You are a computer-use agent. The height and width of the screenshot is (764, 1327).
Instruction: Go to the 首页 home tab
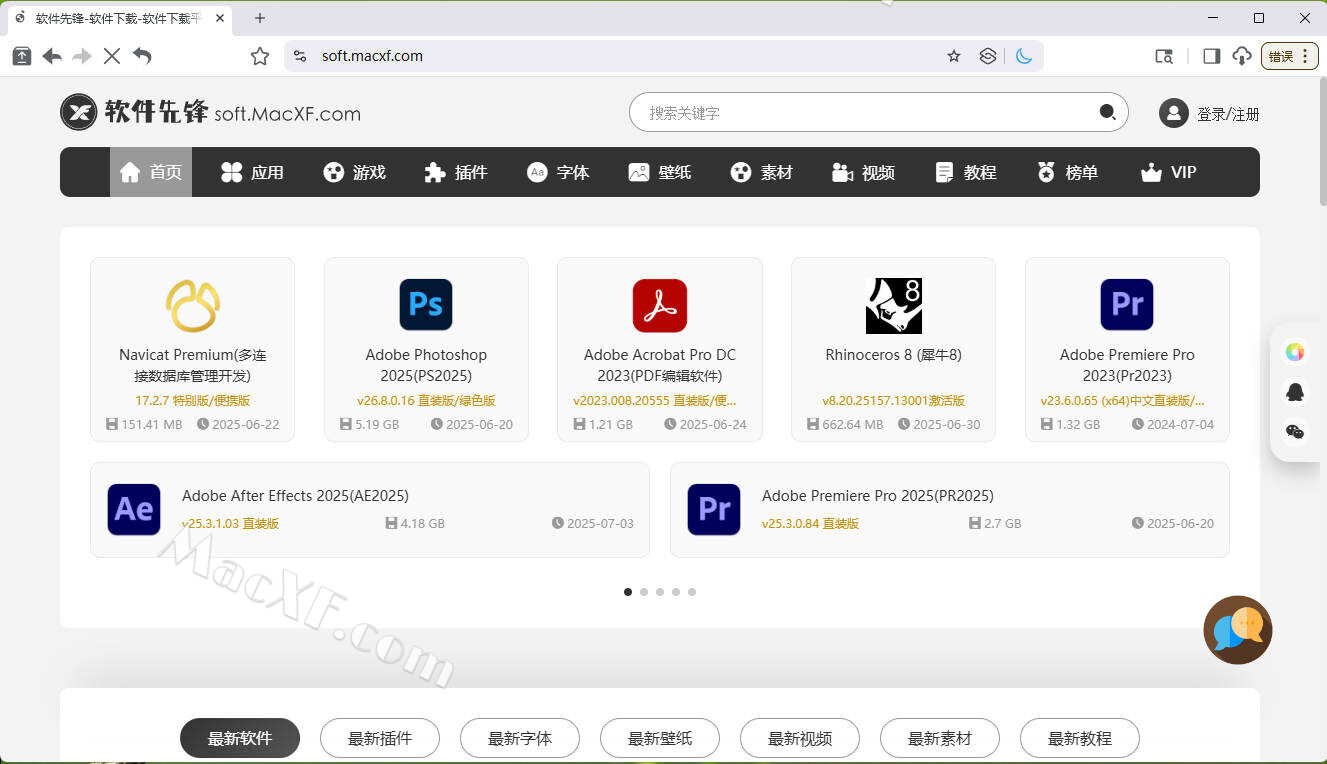(151, 172)
